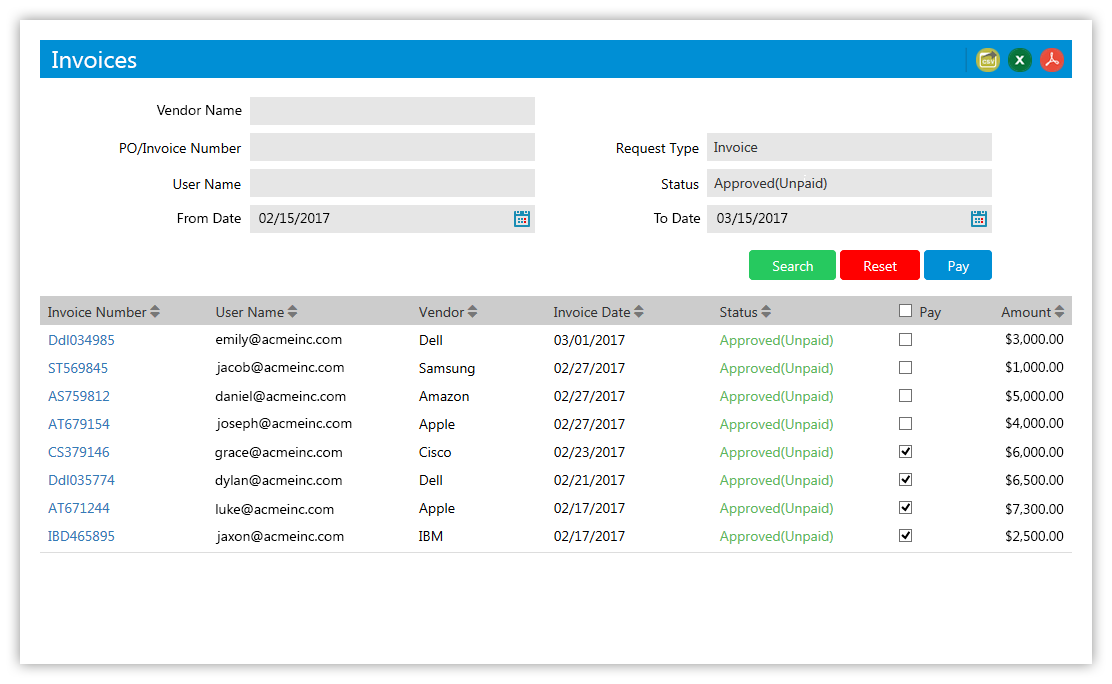Select email dylan@acmeinc.com cell
Image resolution: width=1112 pixels, height=684 pixels.
279,480
